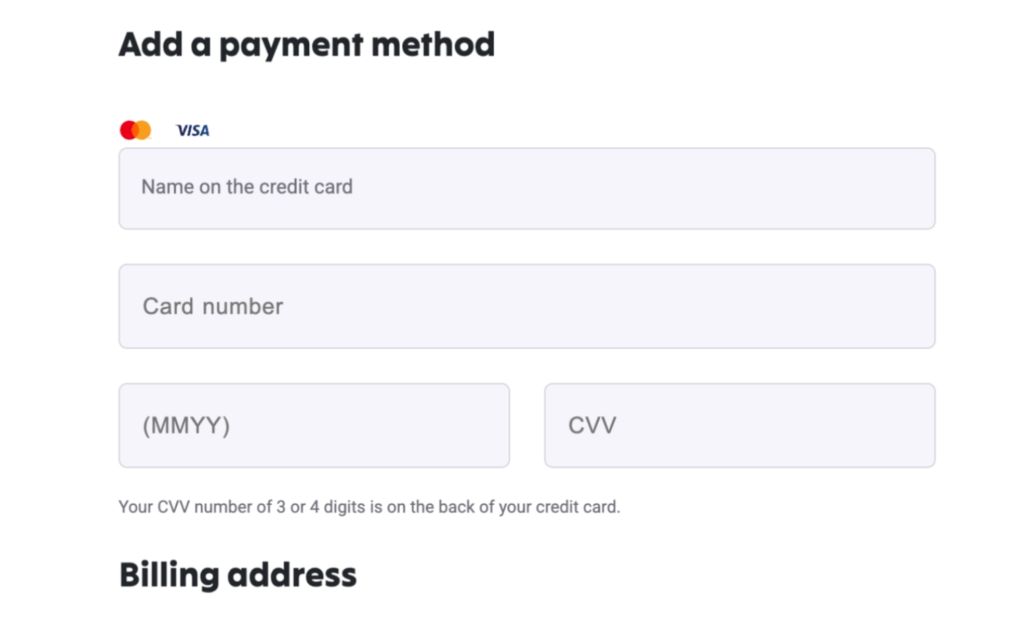Click the "(MMYY)" placeholder text
Screen dimensions: 1024x621
click(x=186, y=426)
